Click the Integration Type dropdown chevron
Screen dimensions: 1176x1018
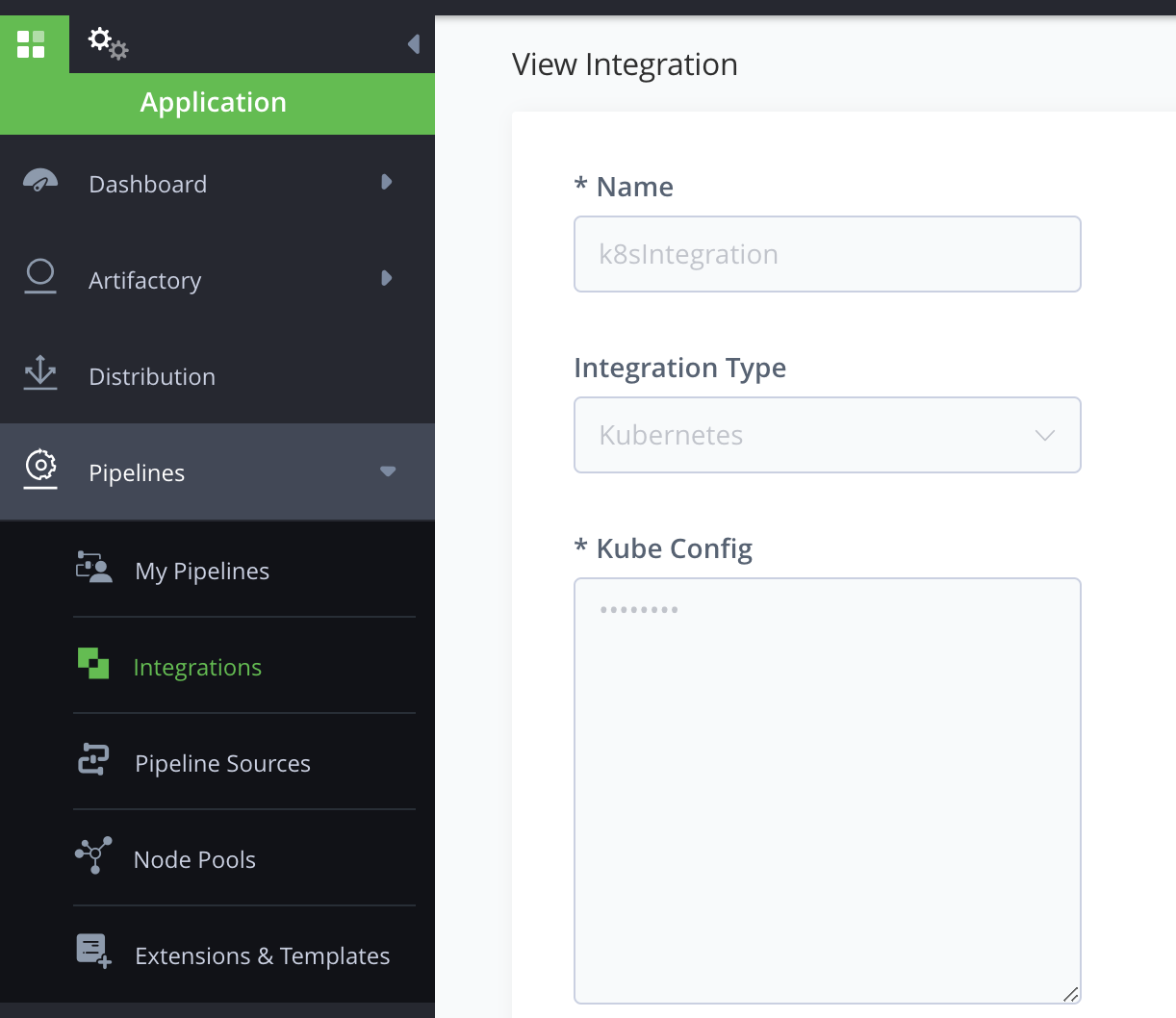tap(1045, 435)
